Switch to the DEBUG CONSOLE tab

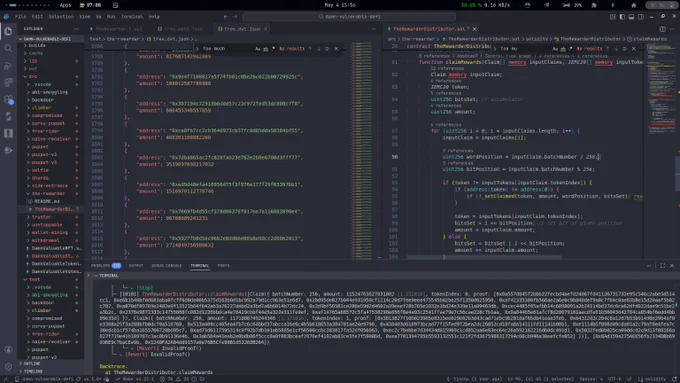click(x=167, y=265)
